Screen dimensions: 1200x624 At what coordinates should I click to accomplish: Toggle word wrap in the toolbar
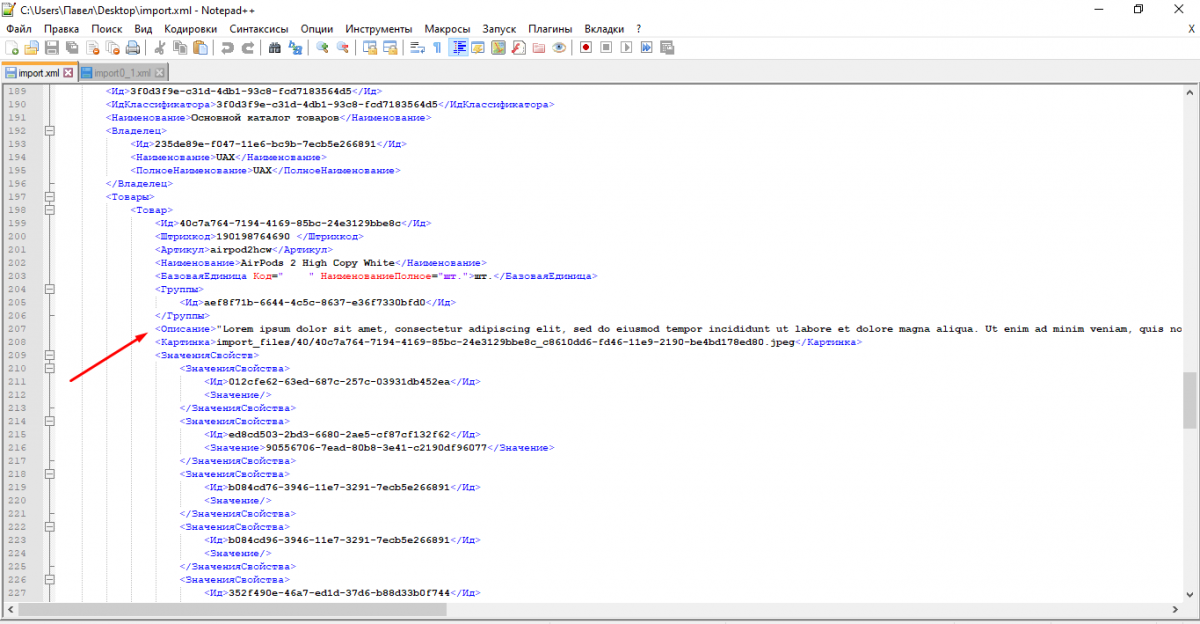(x=416, y=47)
